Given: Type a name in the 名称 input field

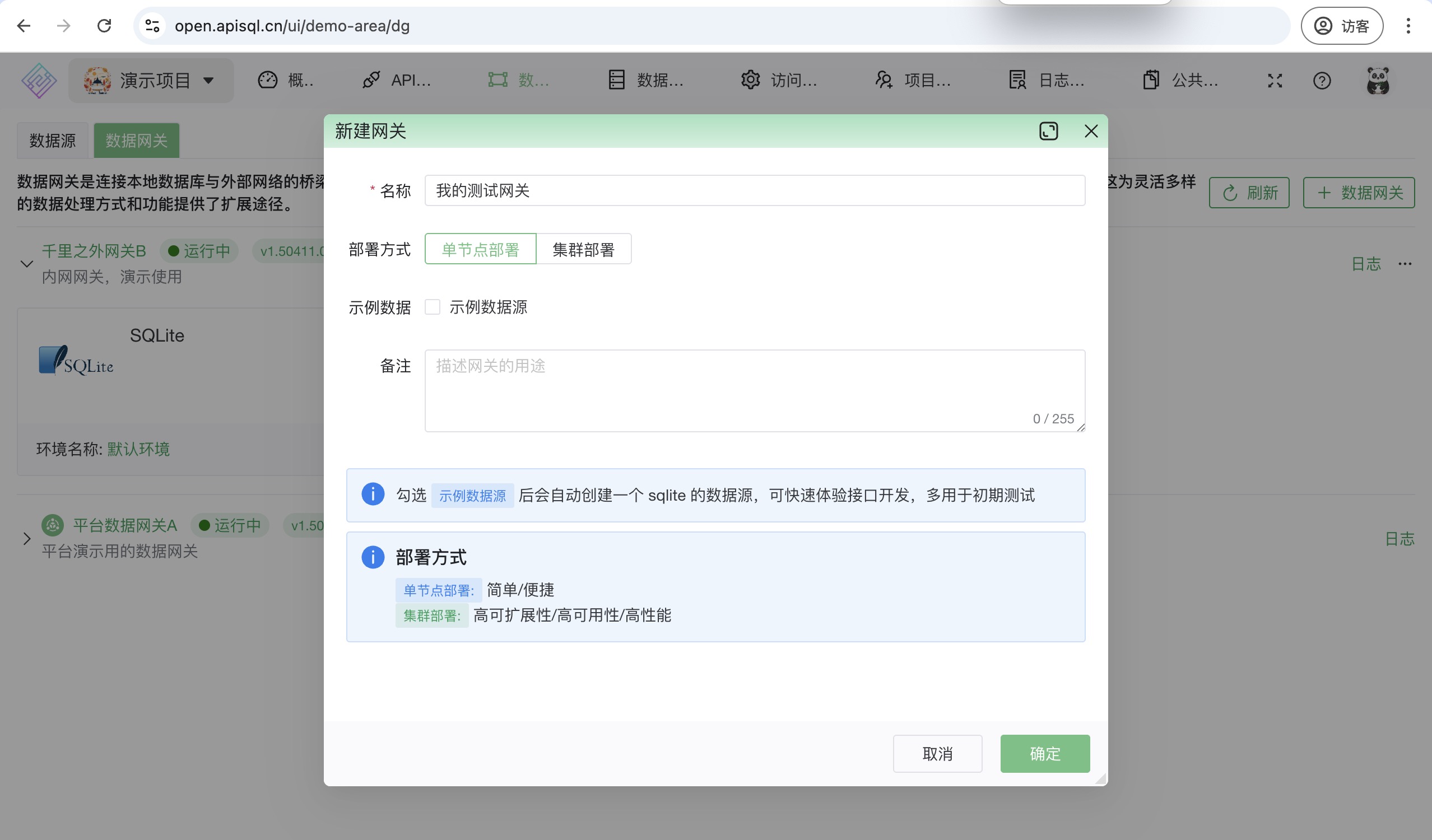Looking at the screenshot, I should (x=755, y=190).
